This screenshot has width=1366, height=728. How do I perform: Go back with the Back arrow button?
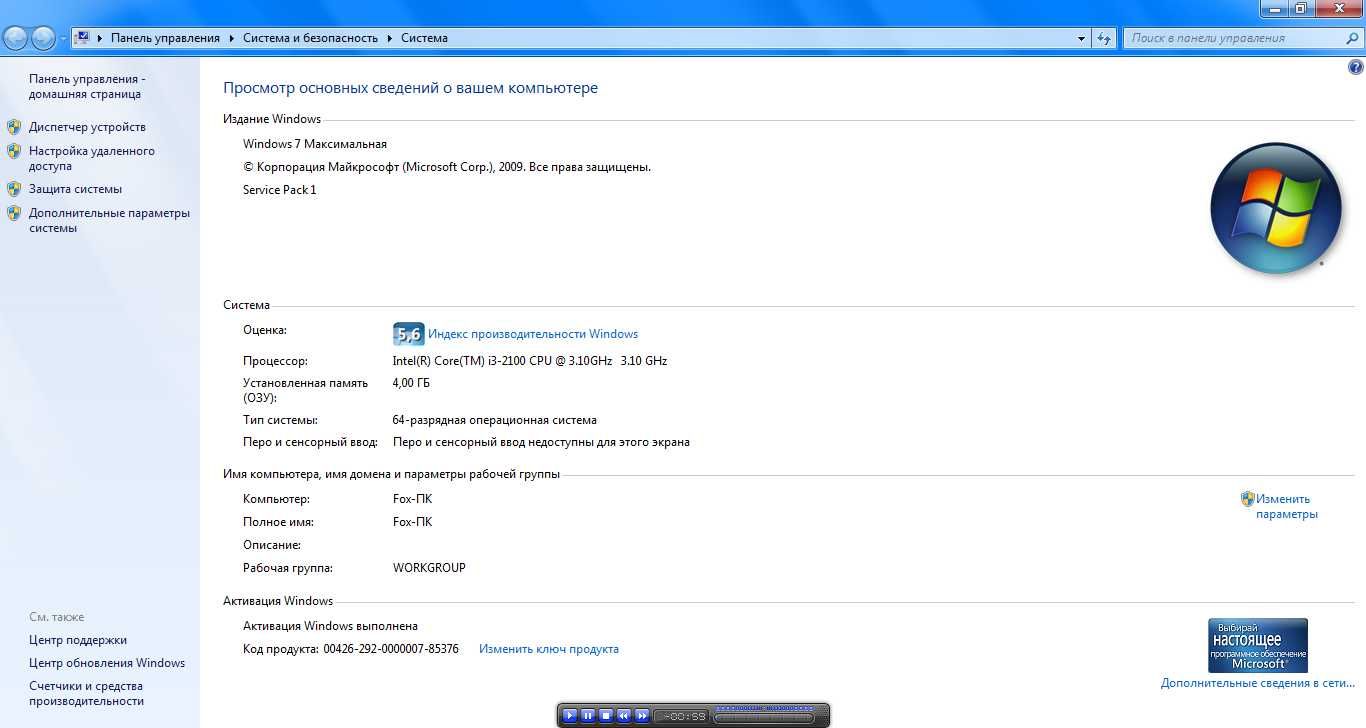point(16,38)
